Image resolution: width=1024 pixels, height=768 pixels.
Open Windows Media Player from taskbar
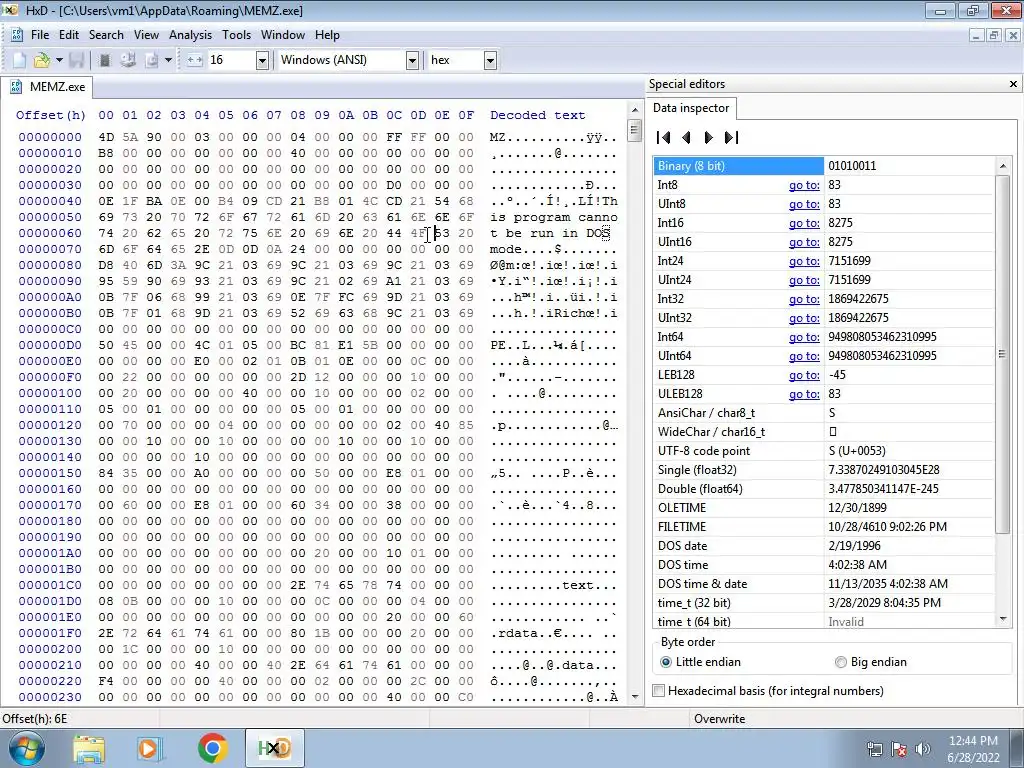coord(149,748)
